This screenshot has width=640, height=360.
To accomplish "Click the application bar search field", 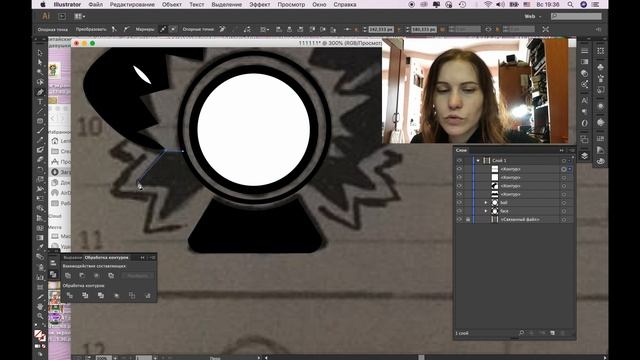I will click(x=576, y=16).
